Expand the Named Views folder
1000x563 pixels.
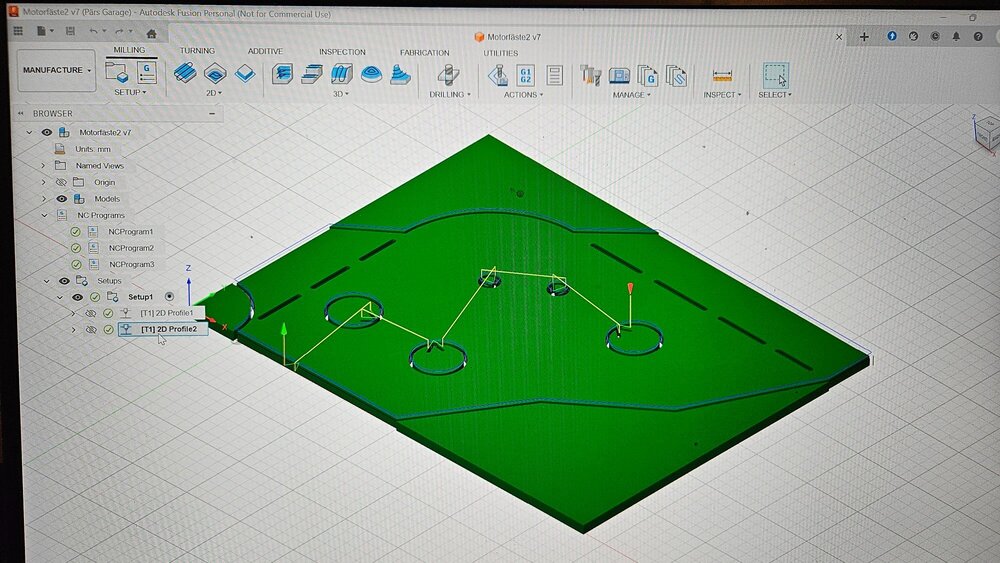pos(43,166)
